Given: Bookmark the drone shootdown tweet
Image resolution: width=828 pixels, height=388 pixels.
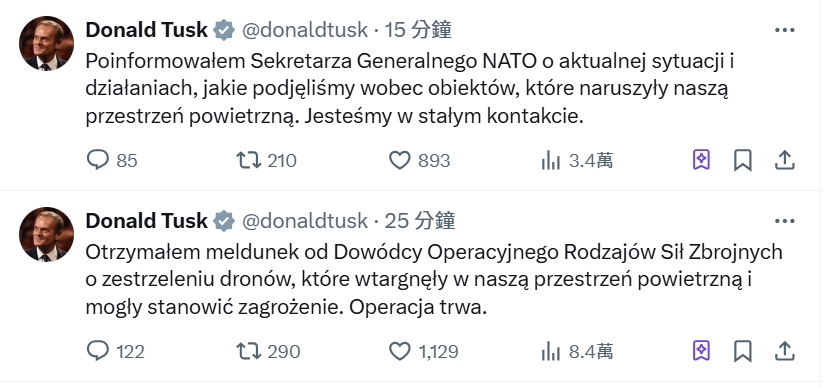Looking at the screenshot, I should 742,351.
